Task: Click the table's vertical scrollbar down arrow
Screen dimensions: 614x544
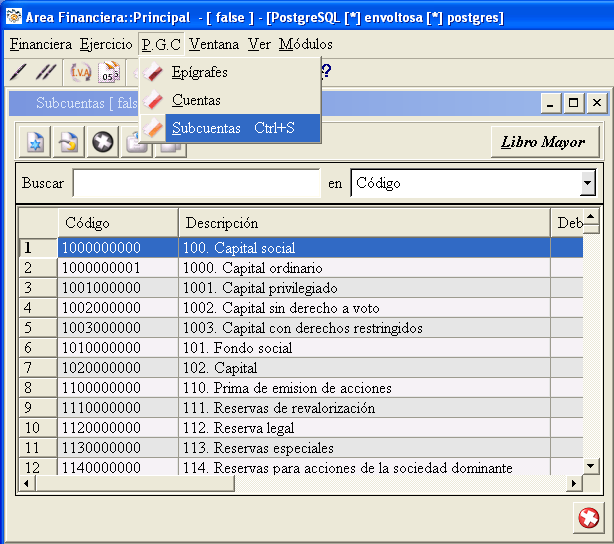Action: coord(591,466)
